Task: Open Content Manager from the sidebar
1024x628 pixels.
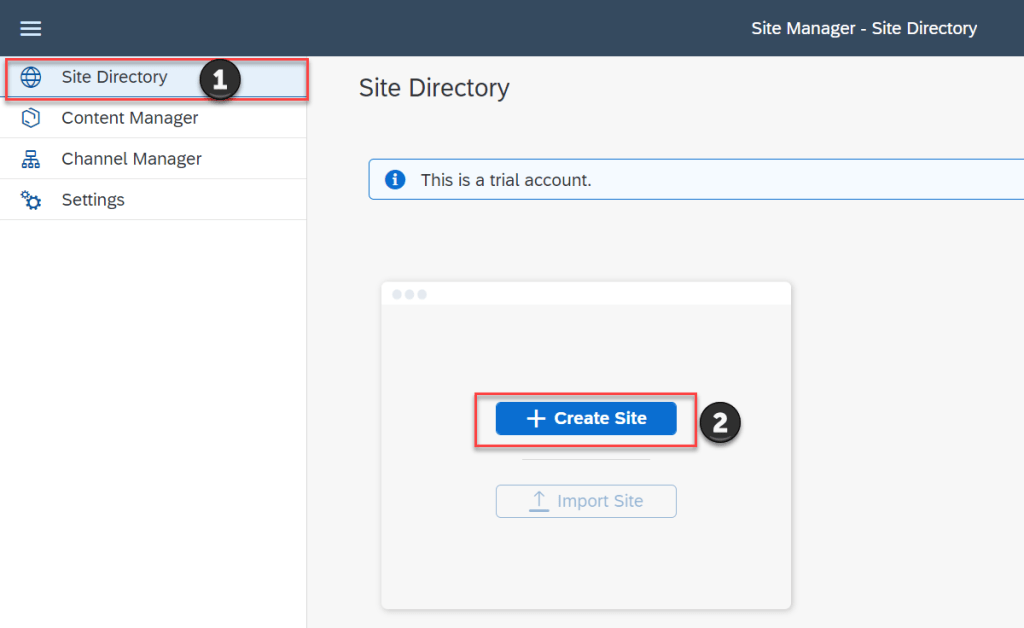Action: point(130,118)
